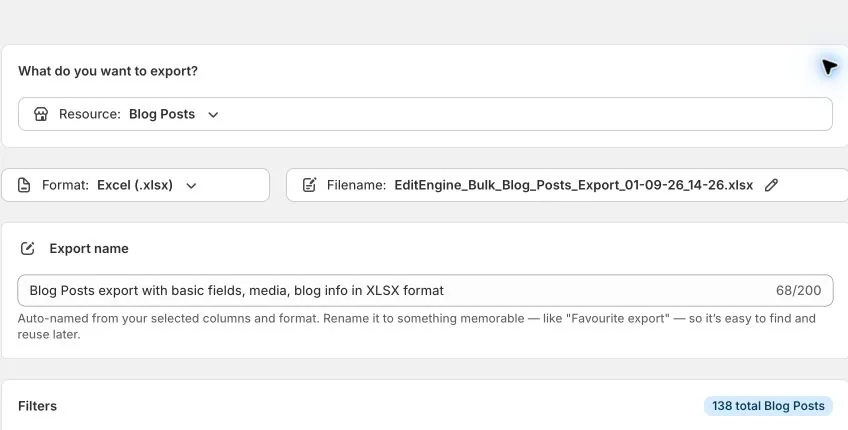Expand the Resource chevron arrow
Image resolution: width=848 pixels, height=430 pixels.
tap(213, 115)
